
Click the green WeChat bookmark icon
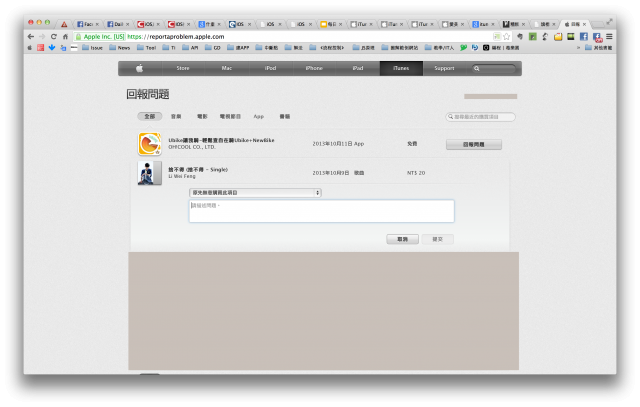(x=463, y=48)
